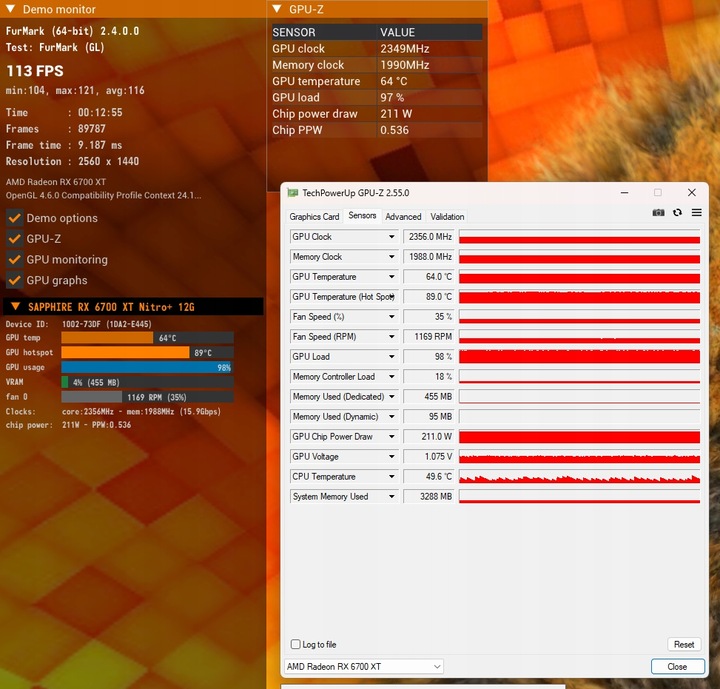Open the CPU Temperature sensor dropdown
Screen dimensions: 720x689
pos(391,476)
